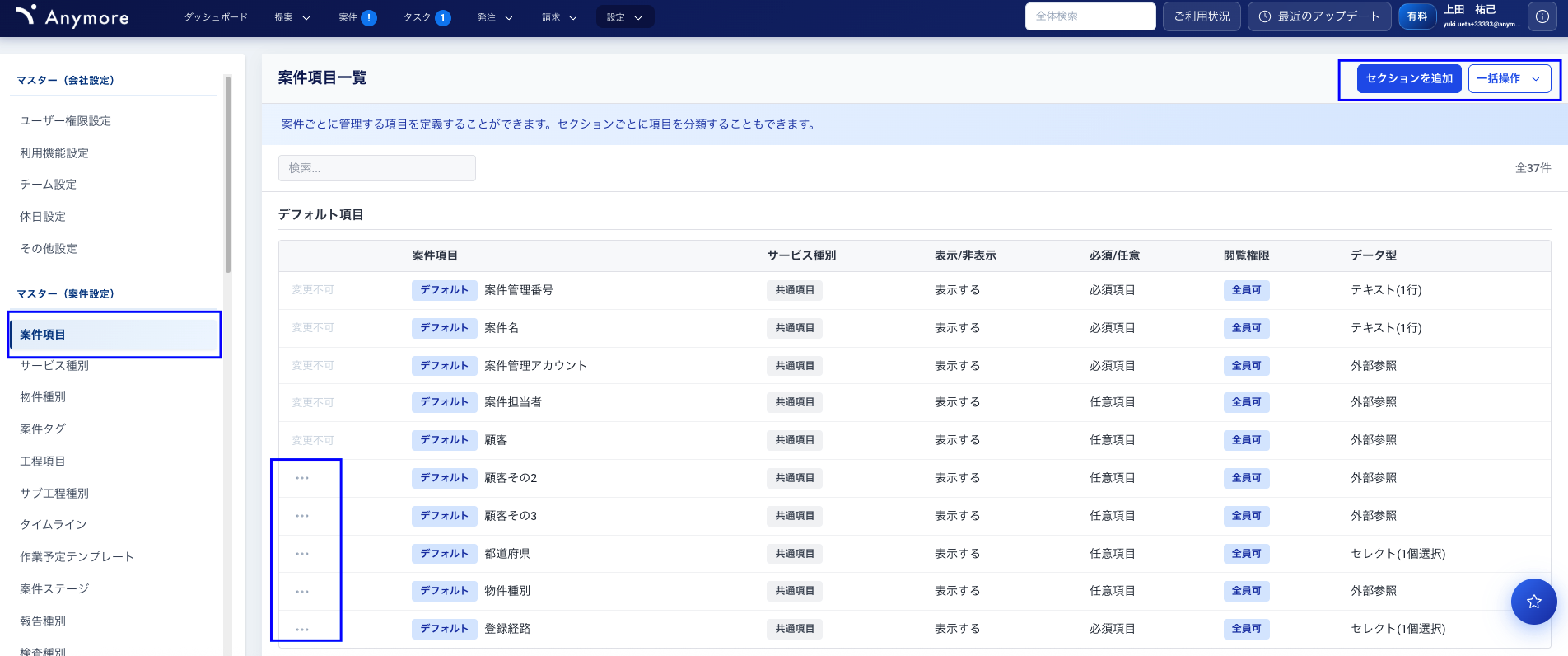
Task: Expand the 設定 menu
Action: click(625, 17)
